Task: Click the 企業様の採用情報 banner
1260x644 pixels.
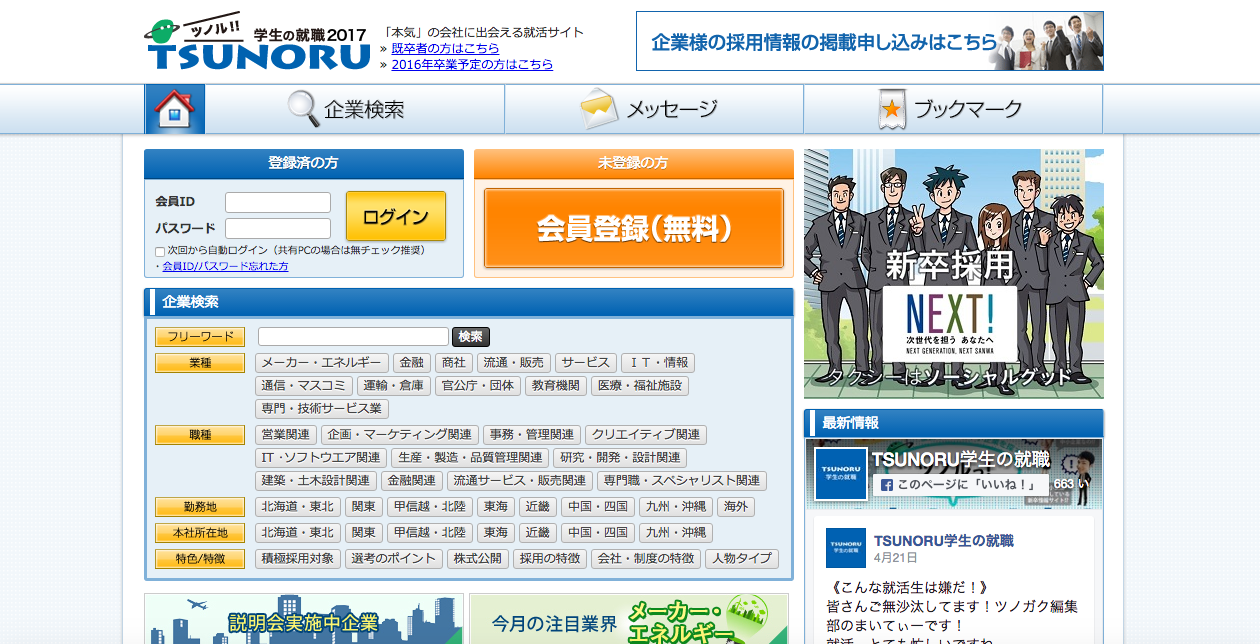Action: 870,41
